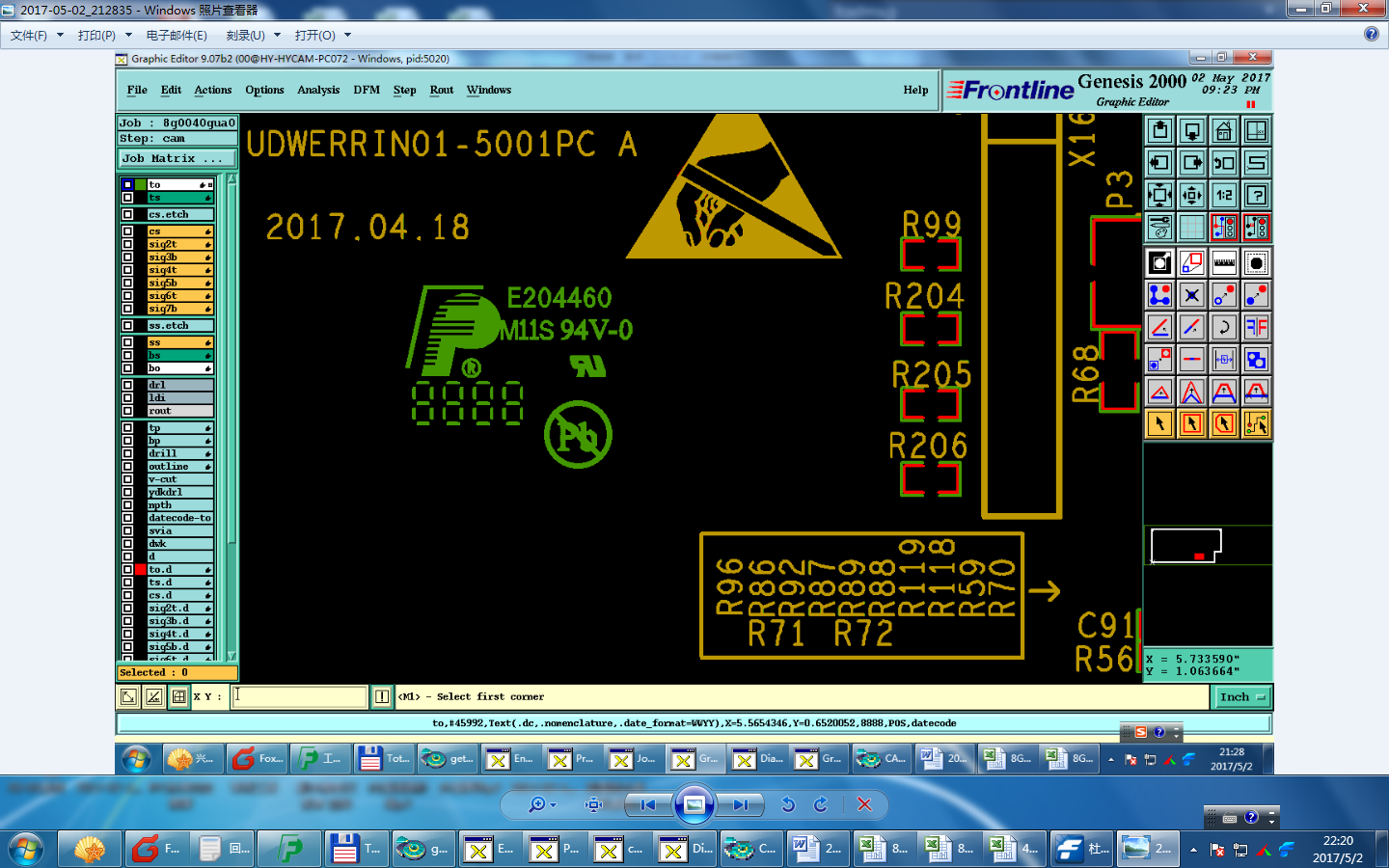Open the 打印(P) dropdown menu
The width and height of the screenshot is (1389, 868).
104,36
